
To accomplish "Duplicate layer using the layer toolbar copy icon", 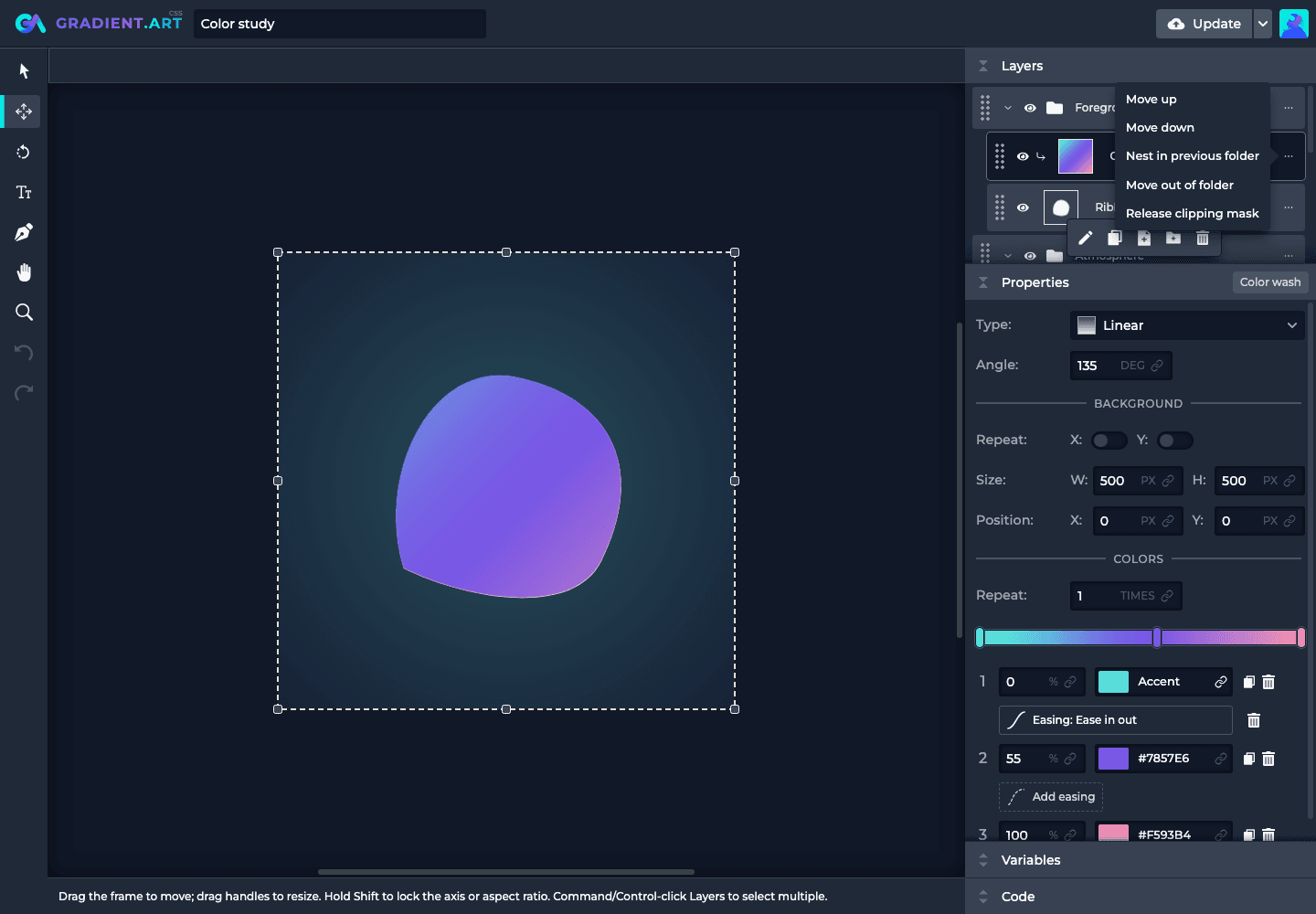I will point(1115,239).
